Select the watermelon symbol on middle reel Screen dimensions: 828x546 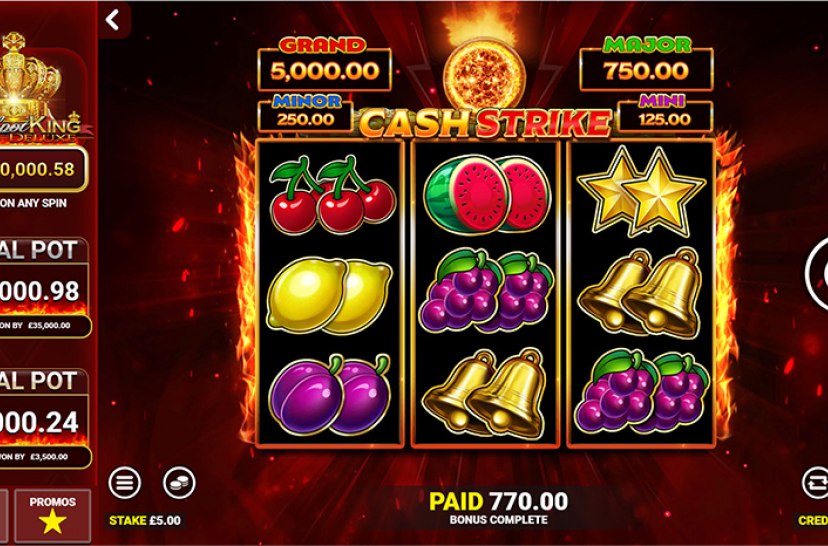(486, 194)
